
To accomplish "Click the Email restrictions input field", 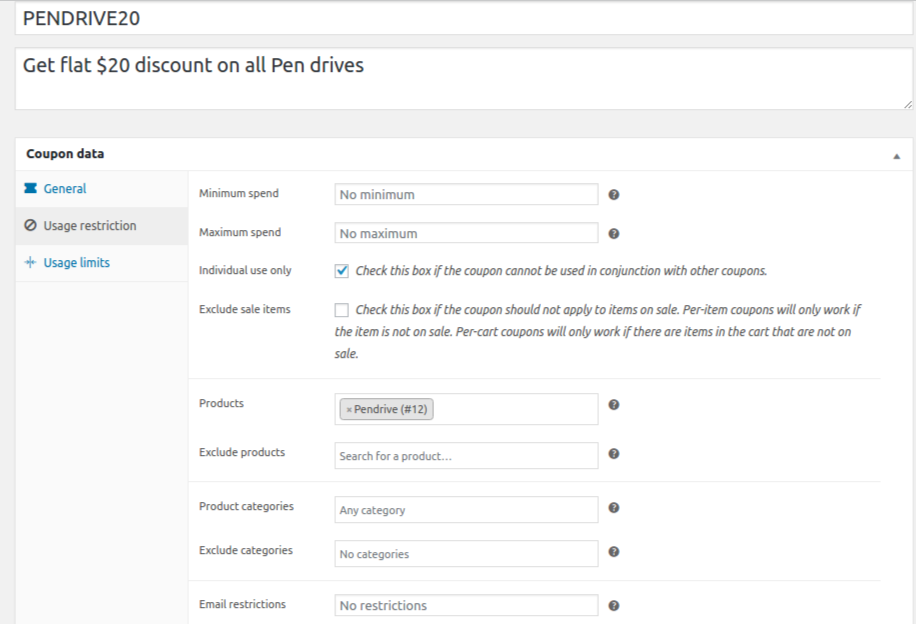I will [466, 606].
